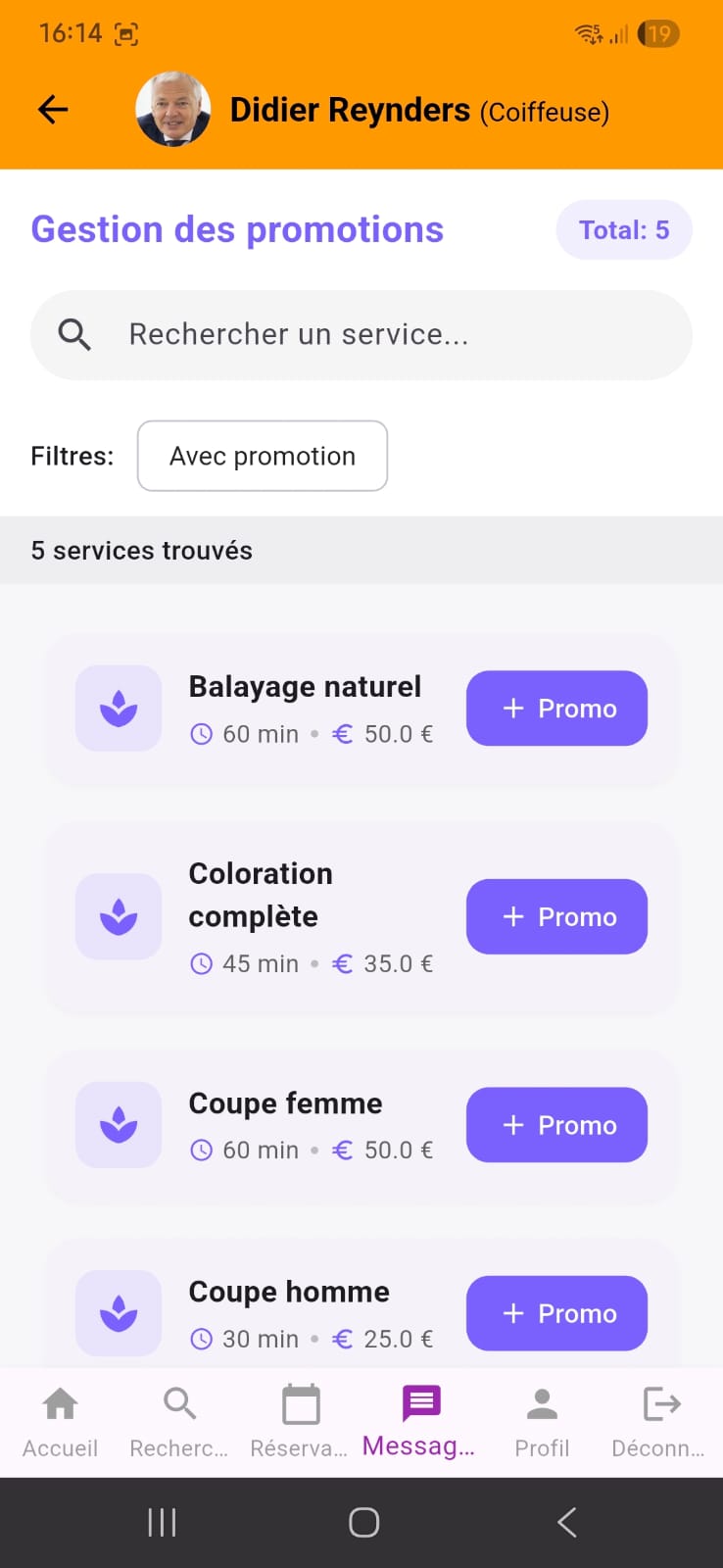Add promo to Coupe femme
This screenshot has width=723, height=1568.
click(x=556, y=1125)
